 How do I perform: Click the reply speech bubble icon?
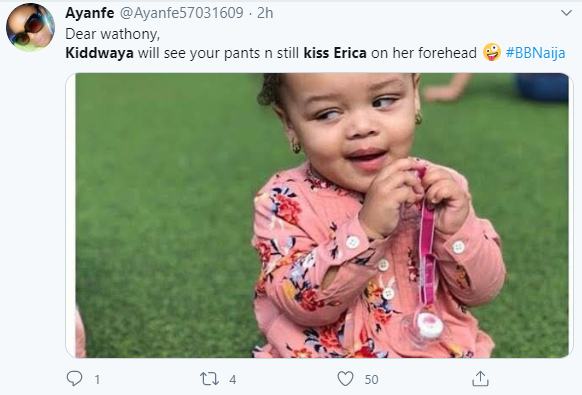coord(74,379)
